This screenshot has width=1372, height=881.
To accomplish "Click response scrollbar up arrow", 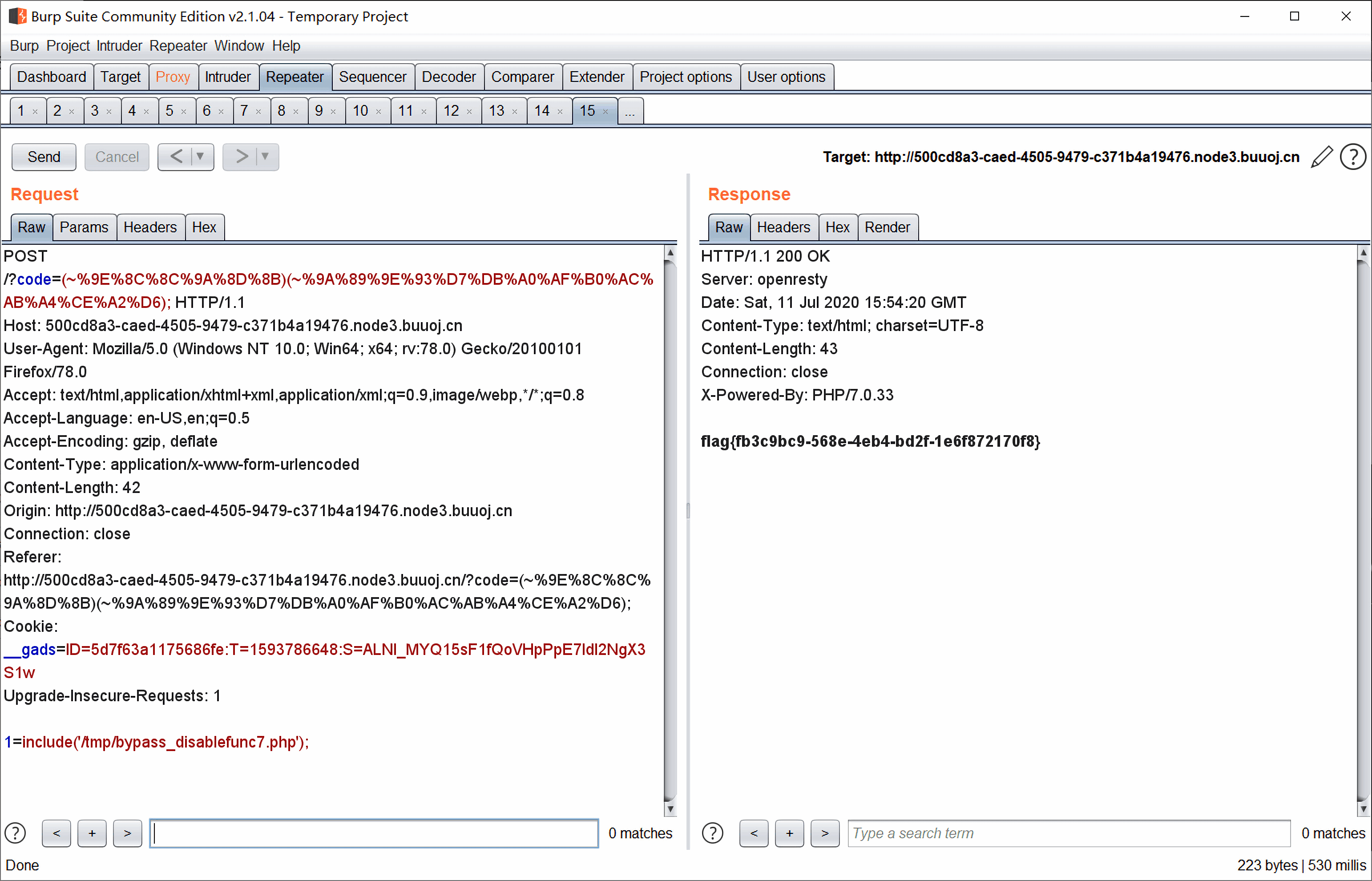I will (1364, 252).
